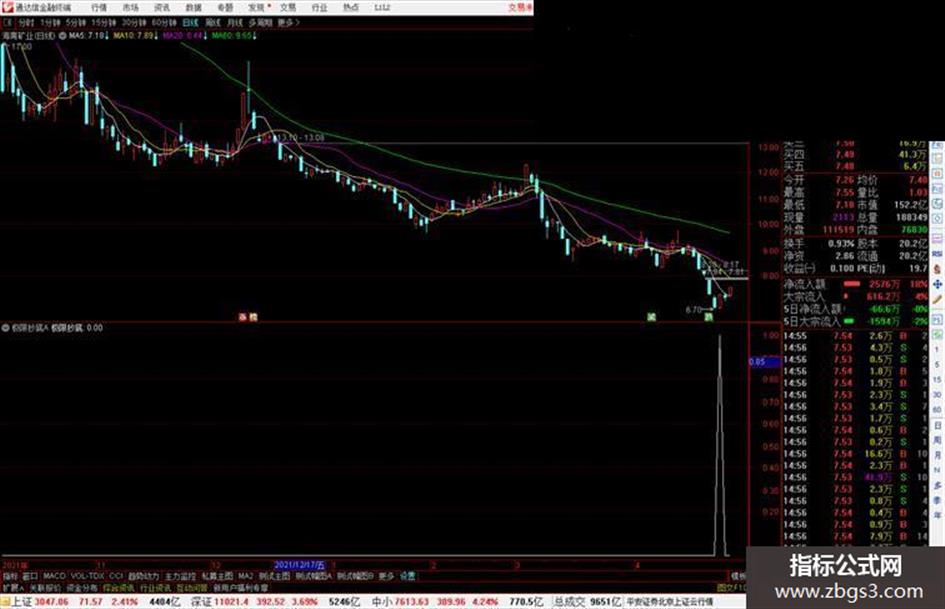
Task: Select the pencil drawing tool icon in sidebar
Action: point(937,300)
